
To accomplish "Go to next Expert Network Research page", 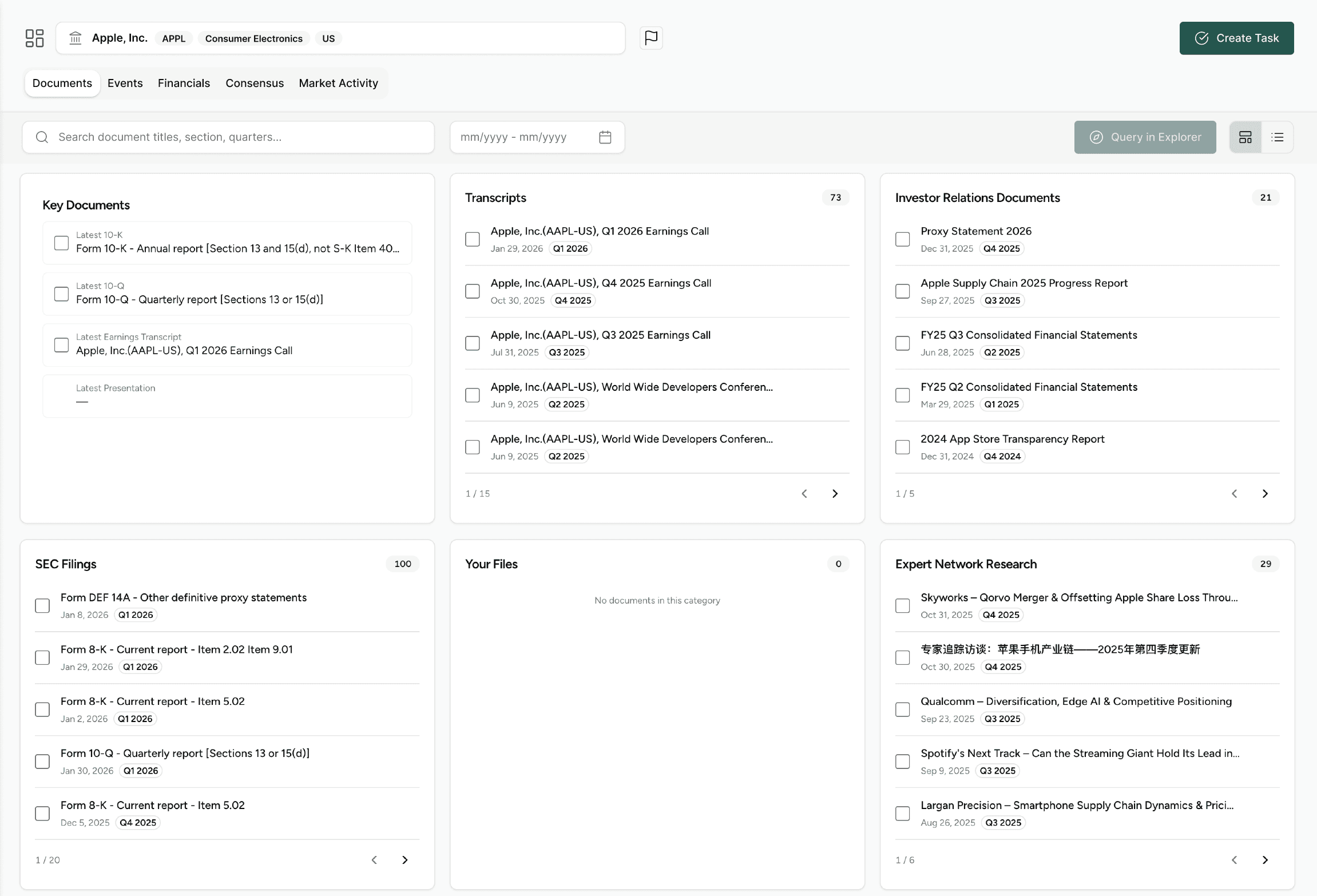I will click(x=1265, y=860).
